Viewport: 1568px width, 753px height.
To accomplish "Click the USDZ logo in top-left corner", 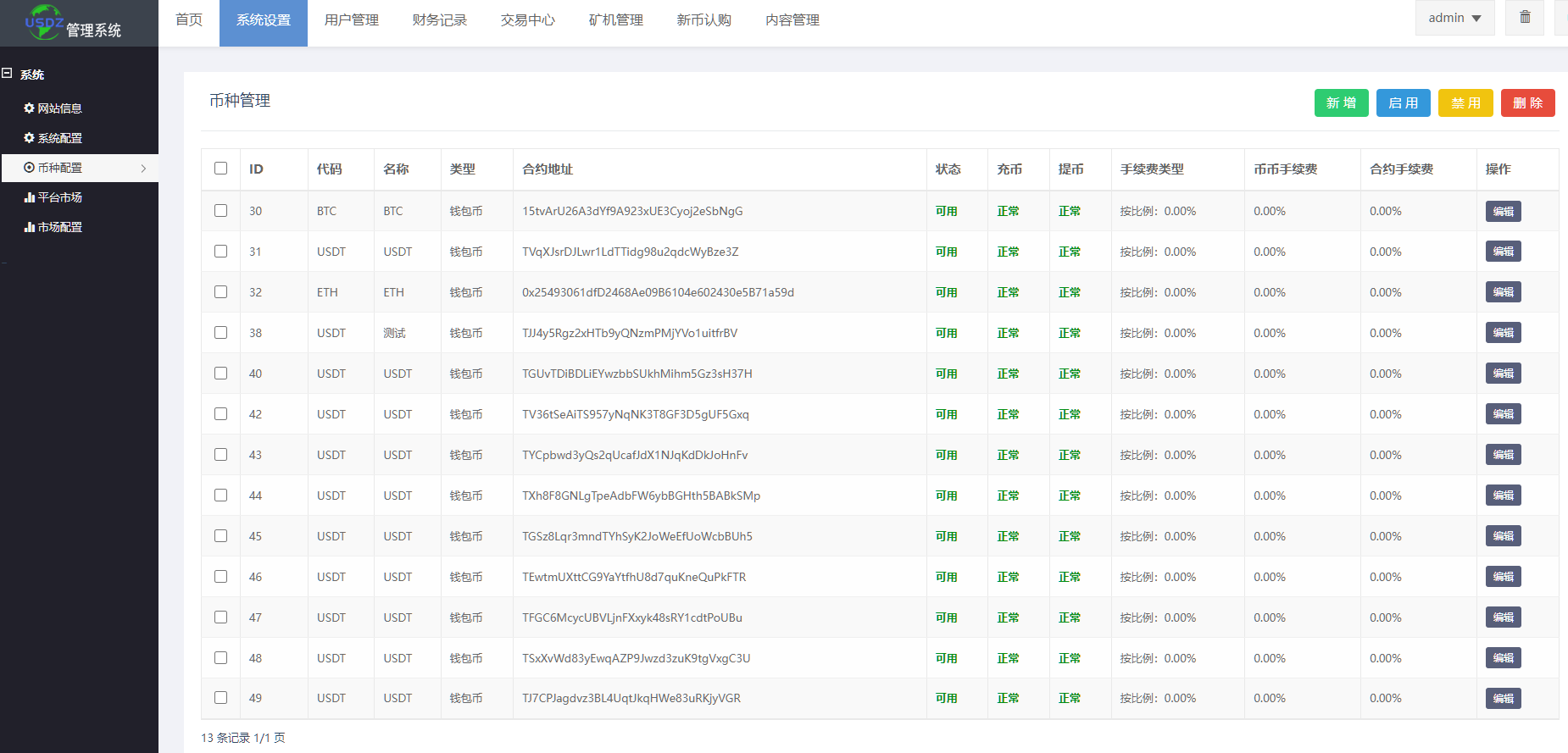I will [x=44, y=22].
